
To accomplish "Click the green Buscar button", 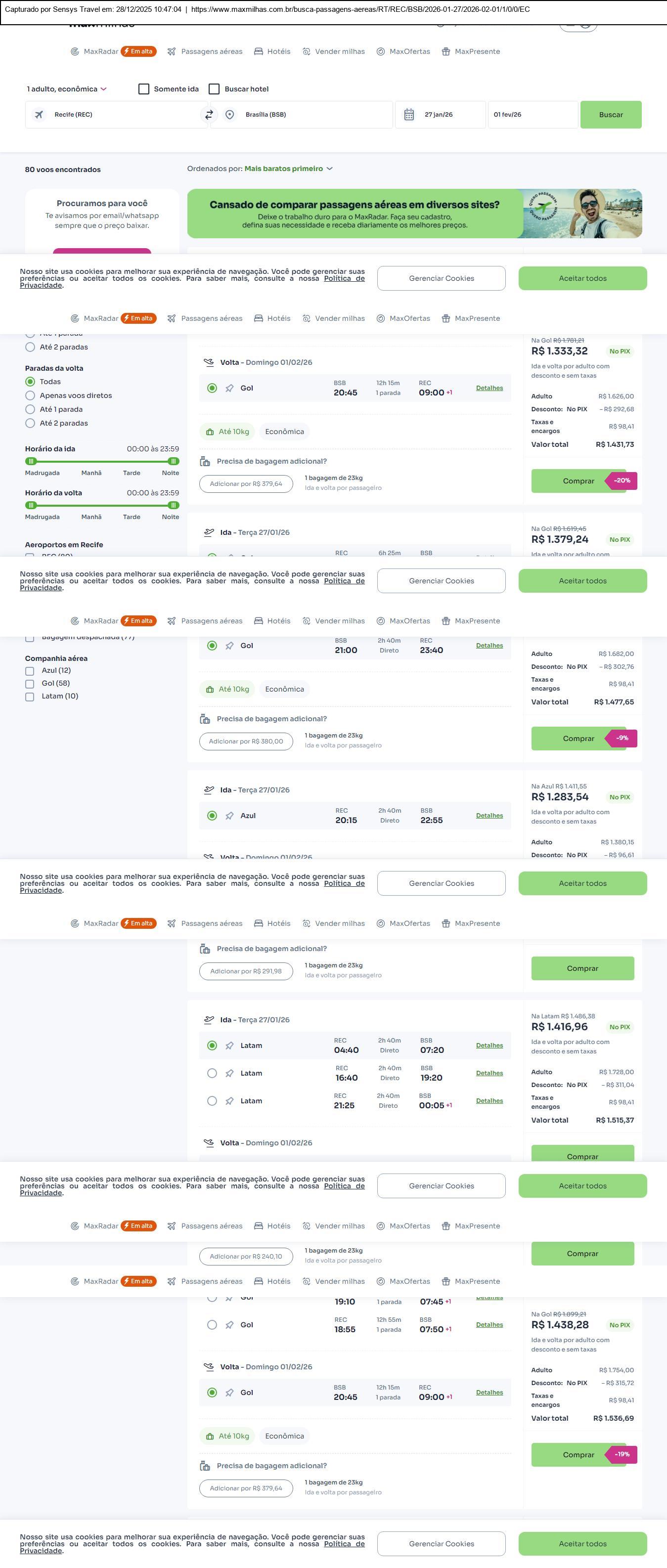I will click(x=611, y=114).
